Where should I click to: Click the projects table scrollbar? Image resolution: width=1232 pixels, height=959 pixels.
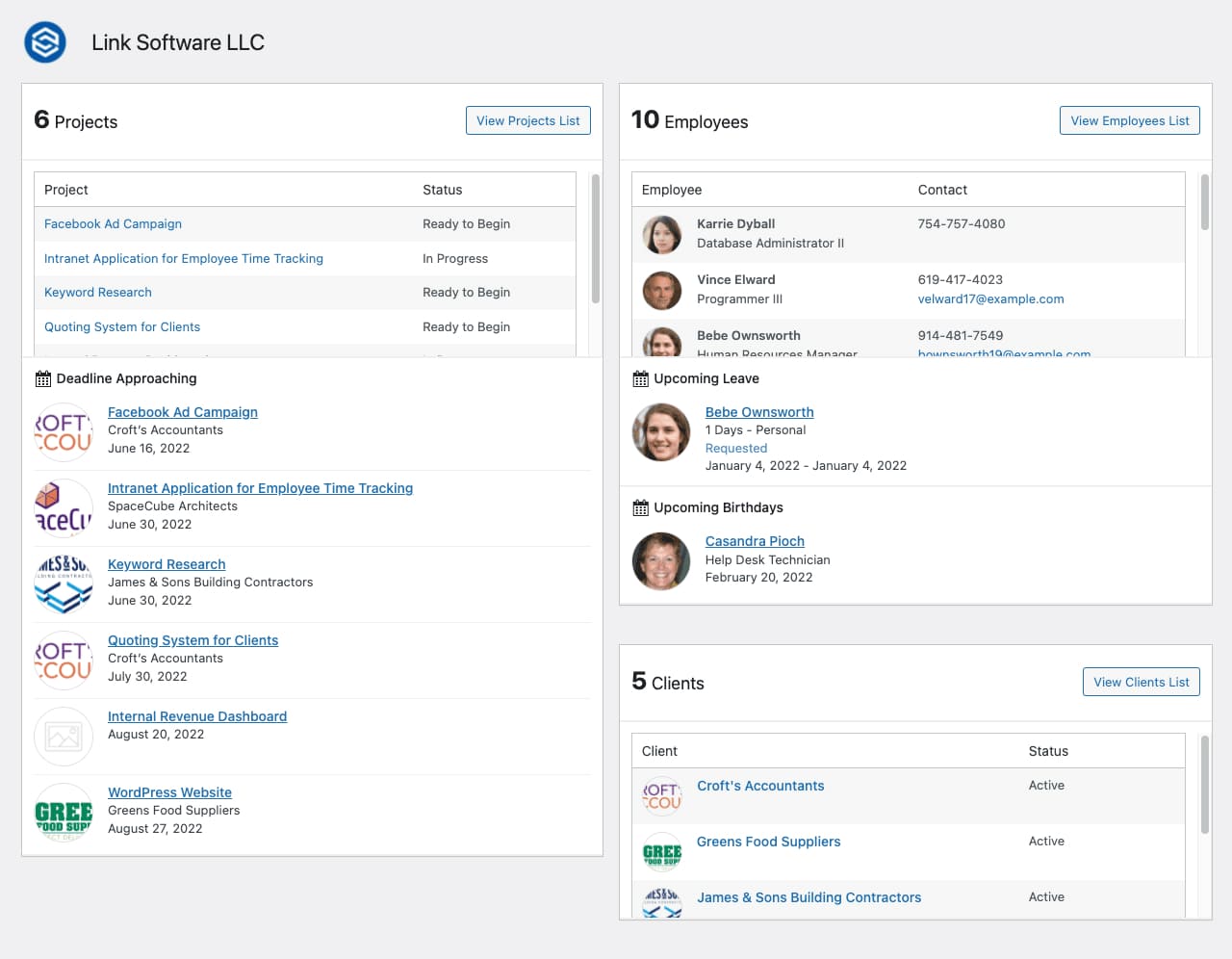coord(595,239)
